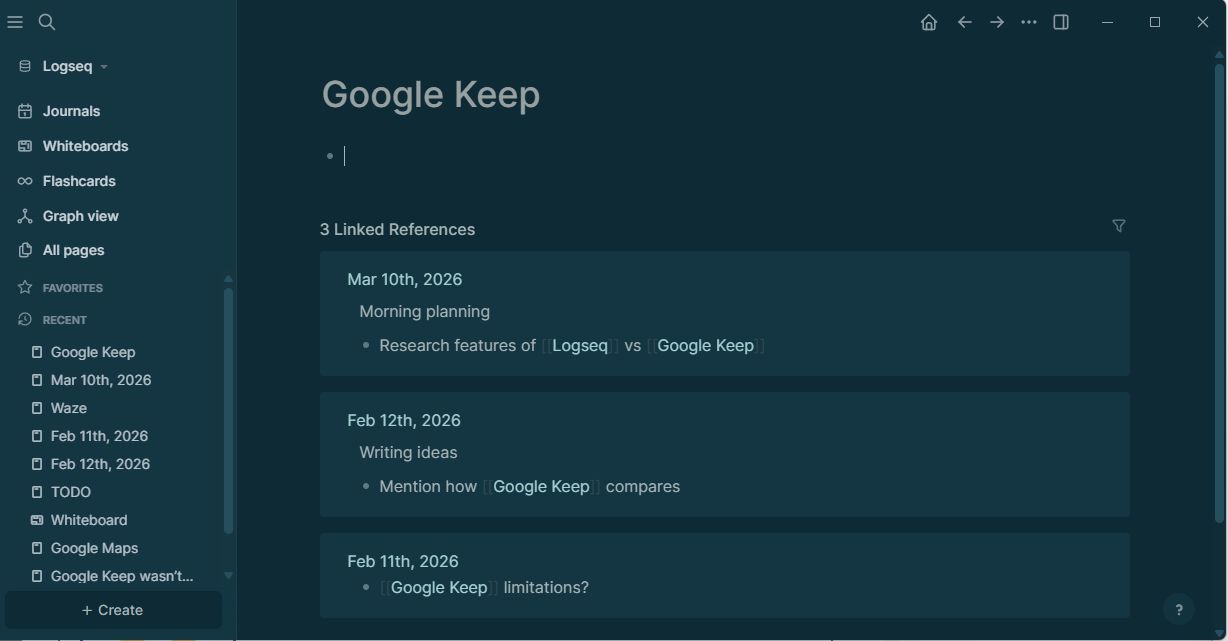
Task: Click the empty block input under title
Action: pos(735,156)
